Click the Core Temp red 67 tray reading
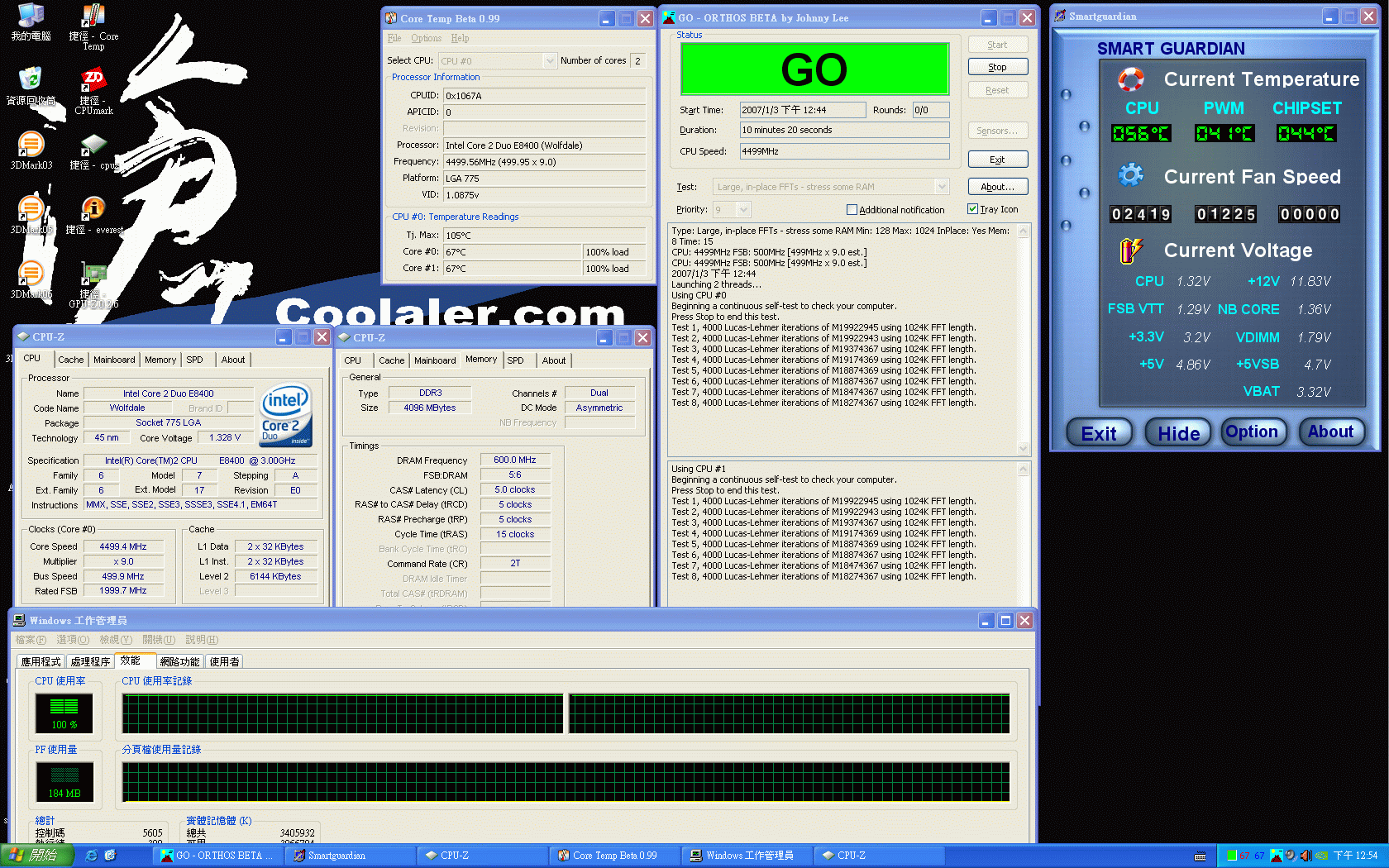Viewport: 1389px width, 868px height. [1244, 856]
